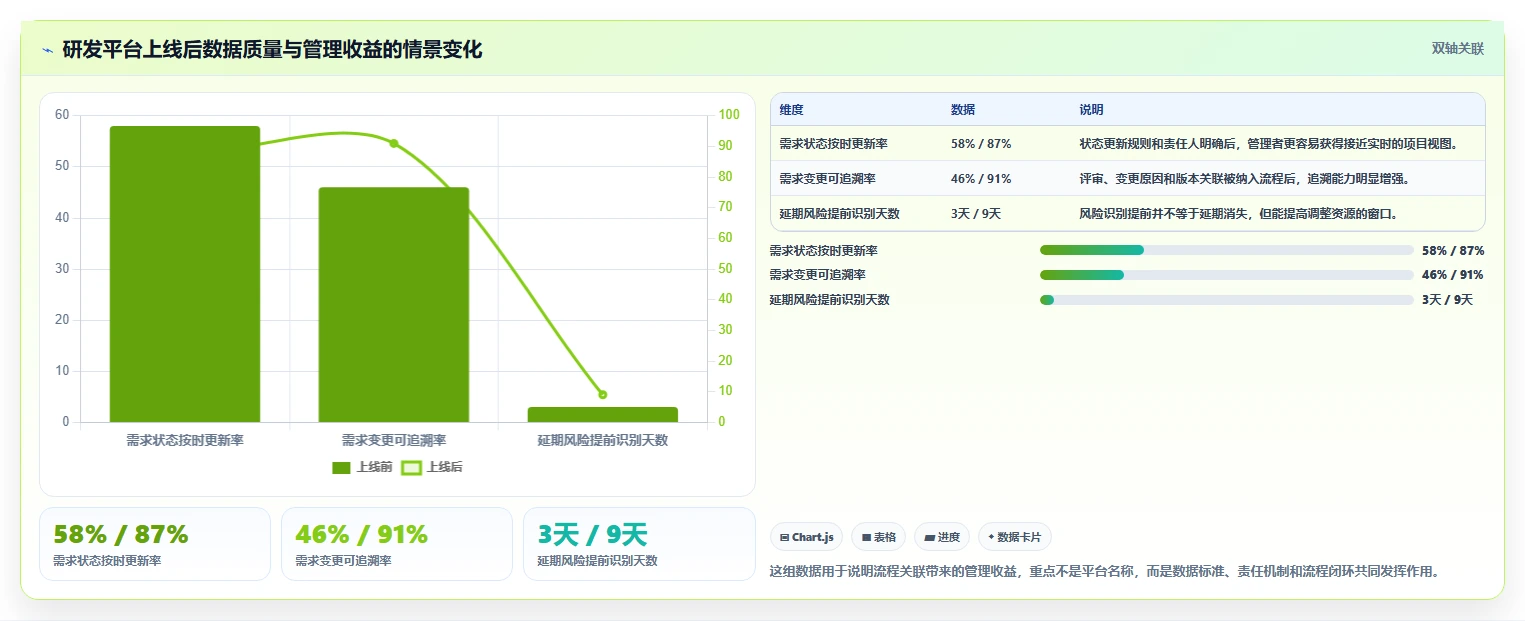Viewport: 1525px width, 621px height.
Task: Click x-axis label 需求变更可追溯率
Action: (394, 440)
